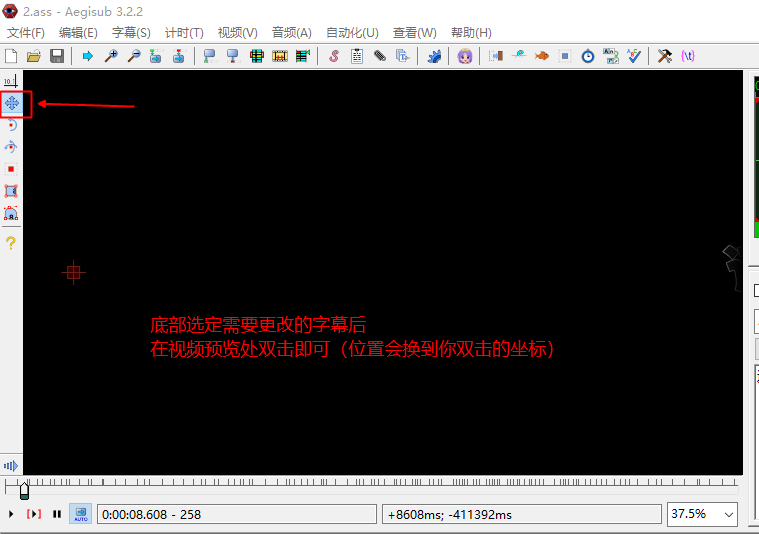Open Resample Resolution icon

pos(565,56)
